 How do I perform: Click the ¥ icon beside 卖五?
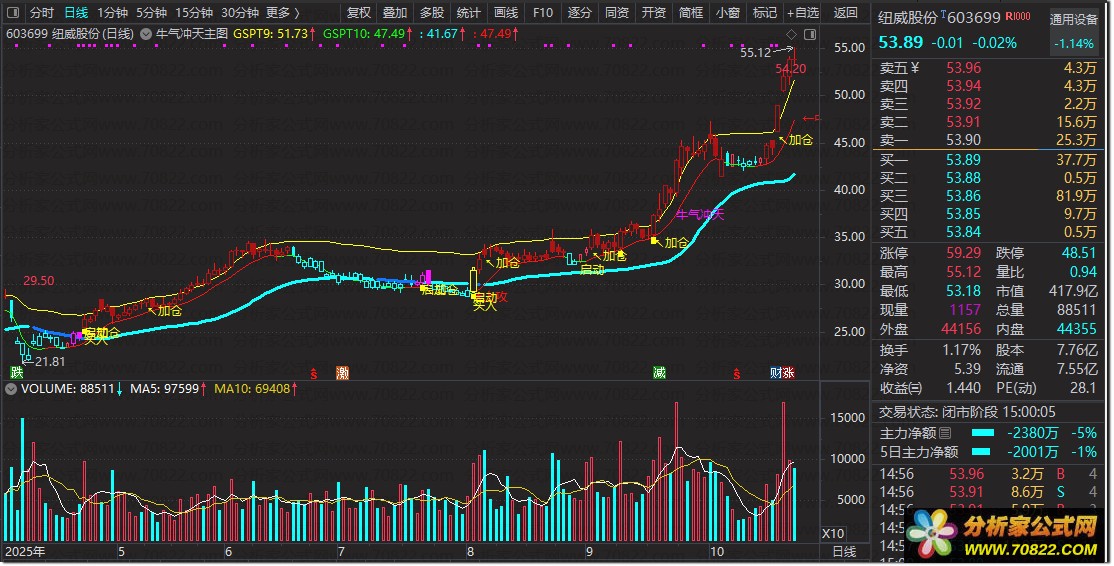click(x=914, y=68)
